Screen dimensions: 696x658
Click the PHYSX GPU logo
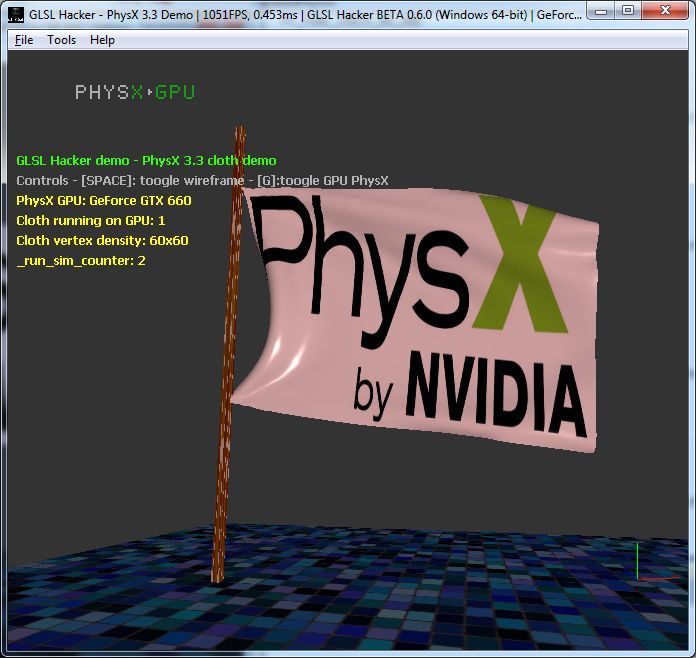point(135,92)
